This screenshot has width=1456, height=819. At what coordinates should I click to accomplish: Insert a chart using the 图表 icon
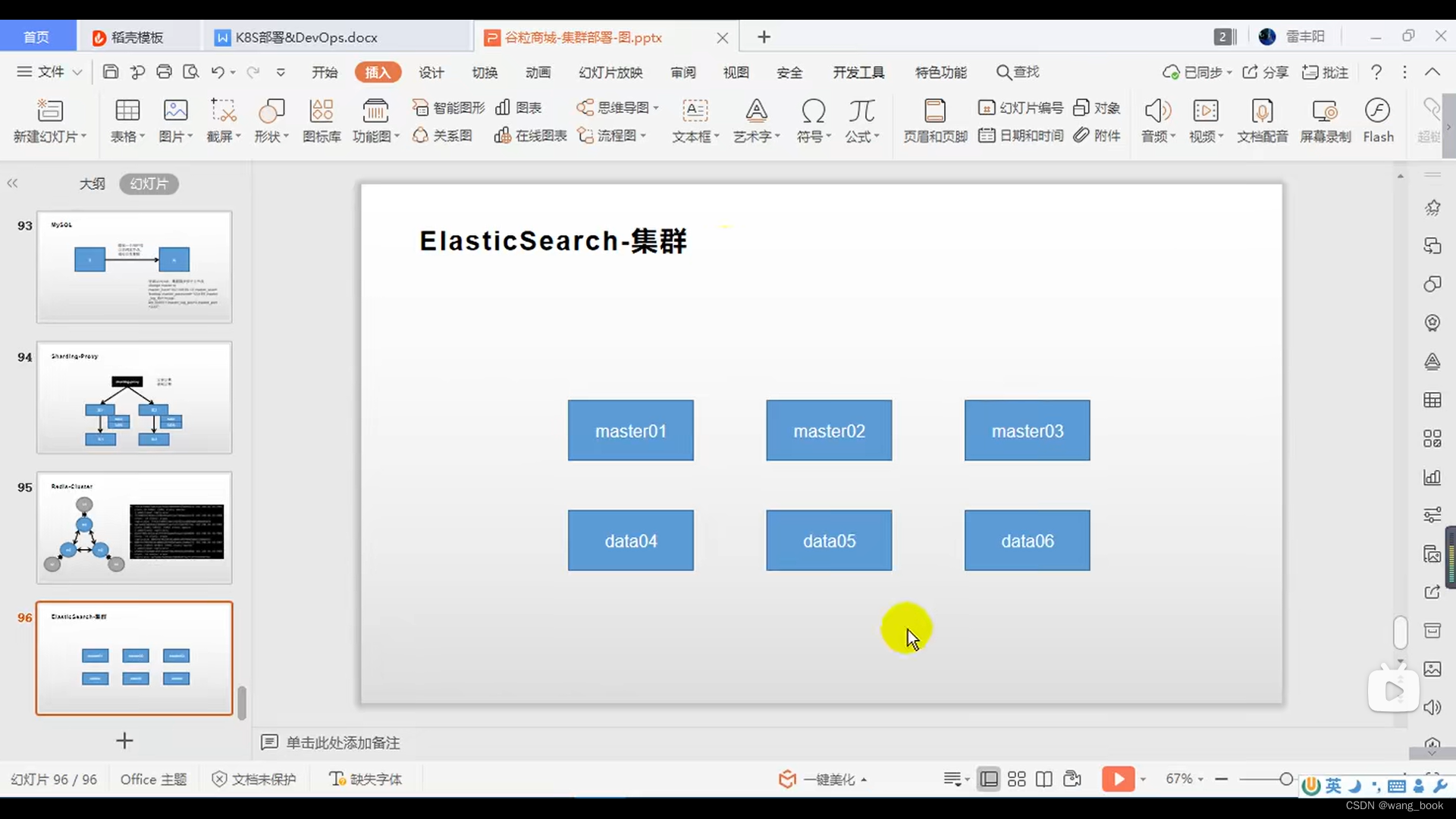click(520, 108)
